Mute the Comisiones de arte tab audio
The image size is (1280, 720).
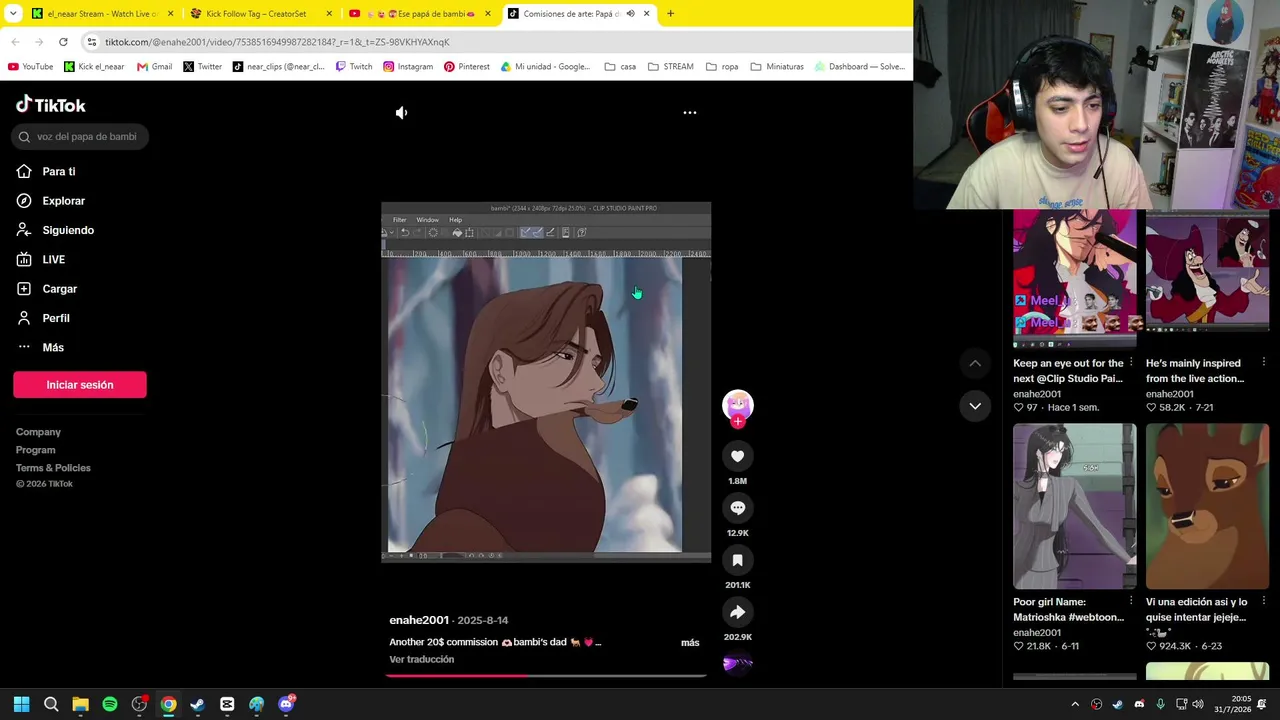[630, 14]
